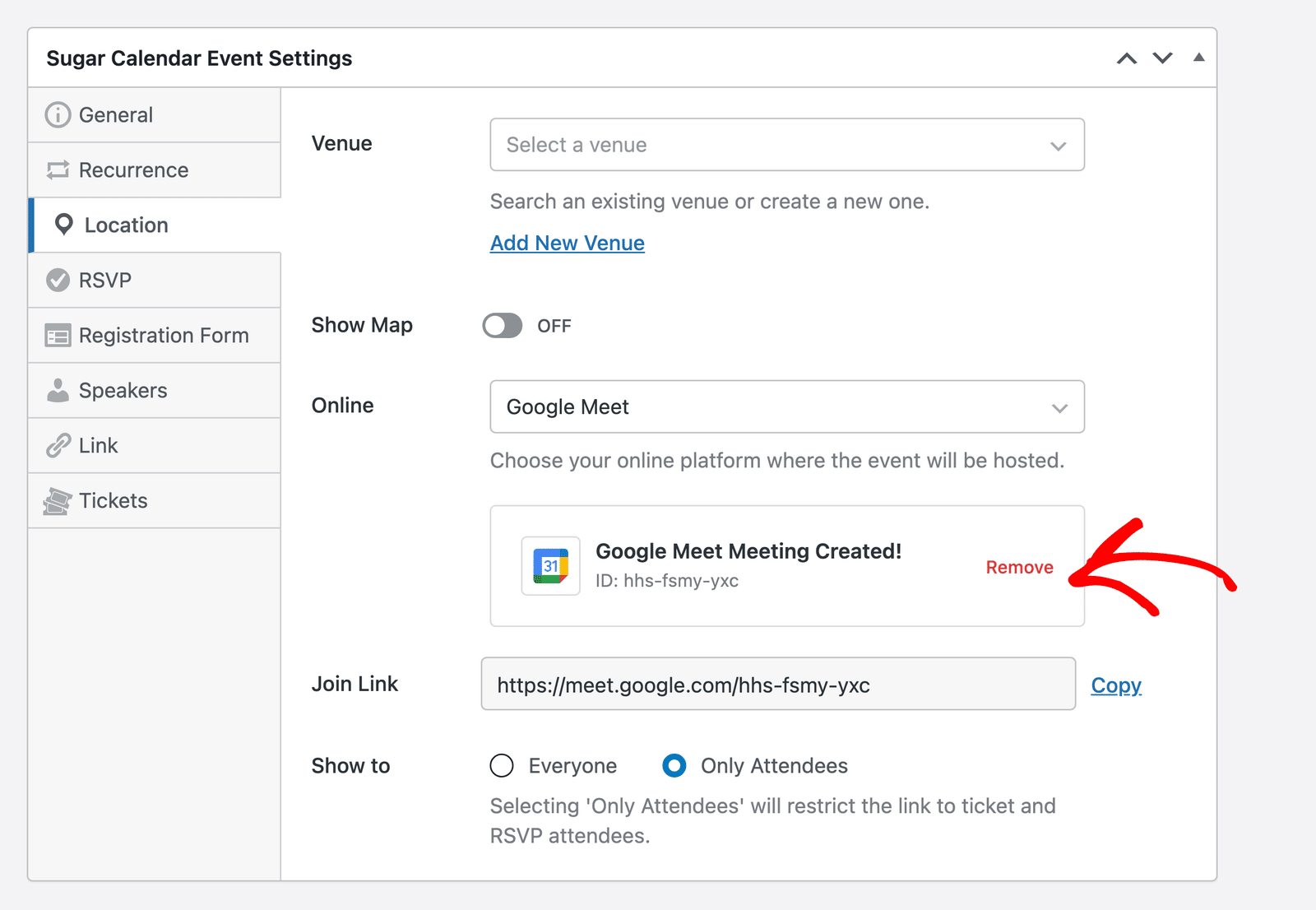Remove the Google Meet meeting
The height and width of the screenshot is (910, 1316).
pyautogui.click(x=1019, y=567)
